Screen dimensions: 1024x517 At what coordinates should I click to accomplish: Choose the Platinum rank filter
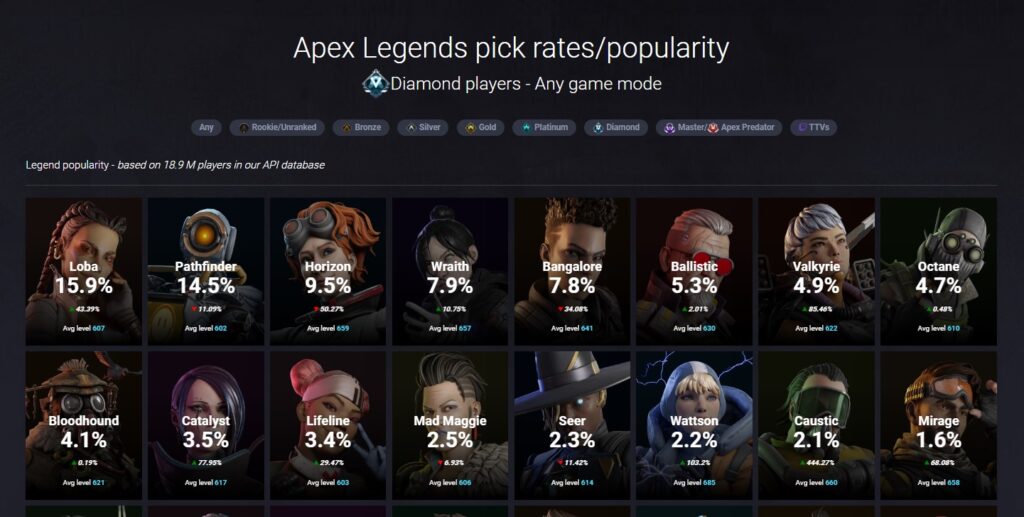[544, 127]
